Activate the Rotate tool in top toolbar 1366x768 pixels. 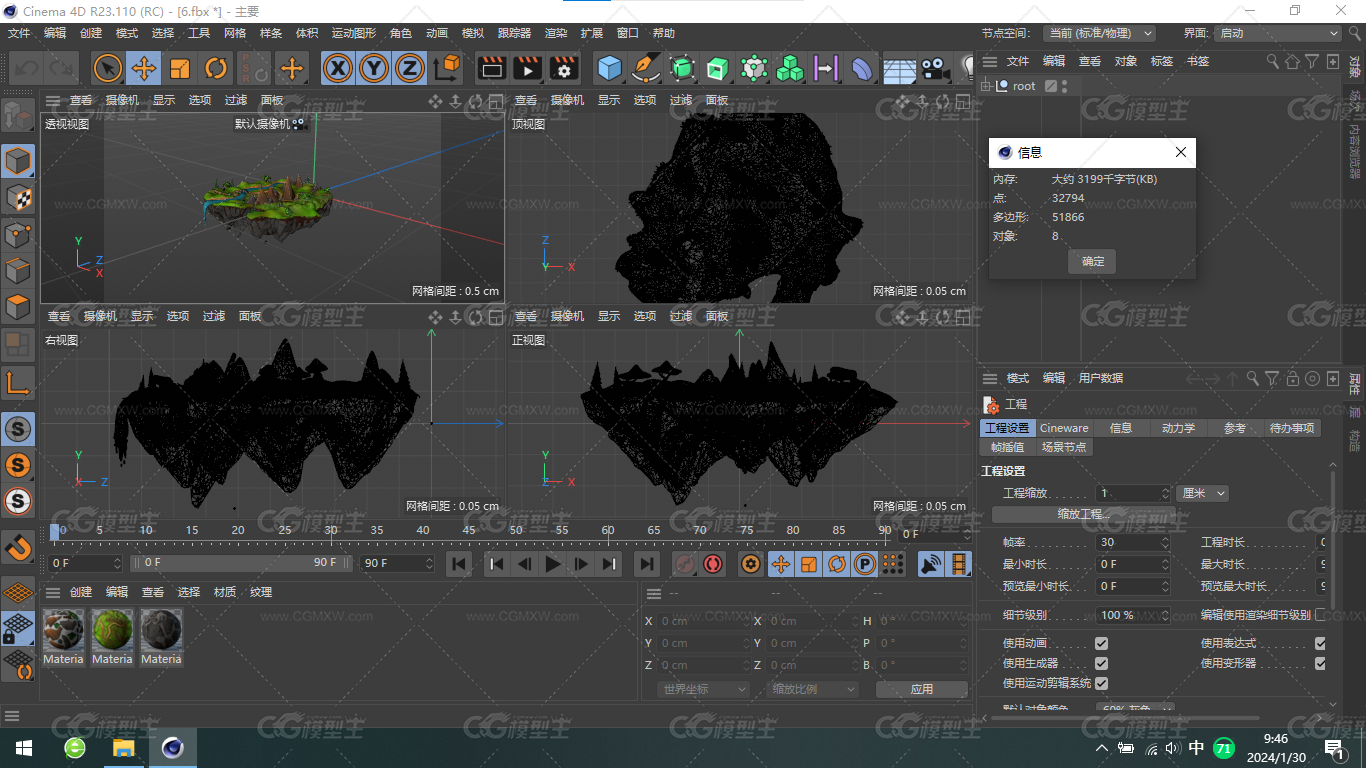(216, 68)
